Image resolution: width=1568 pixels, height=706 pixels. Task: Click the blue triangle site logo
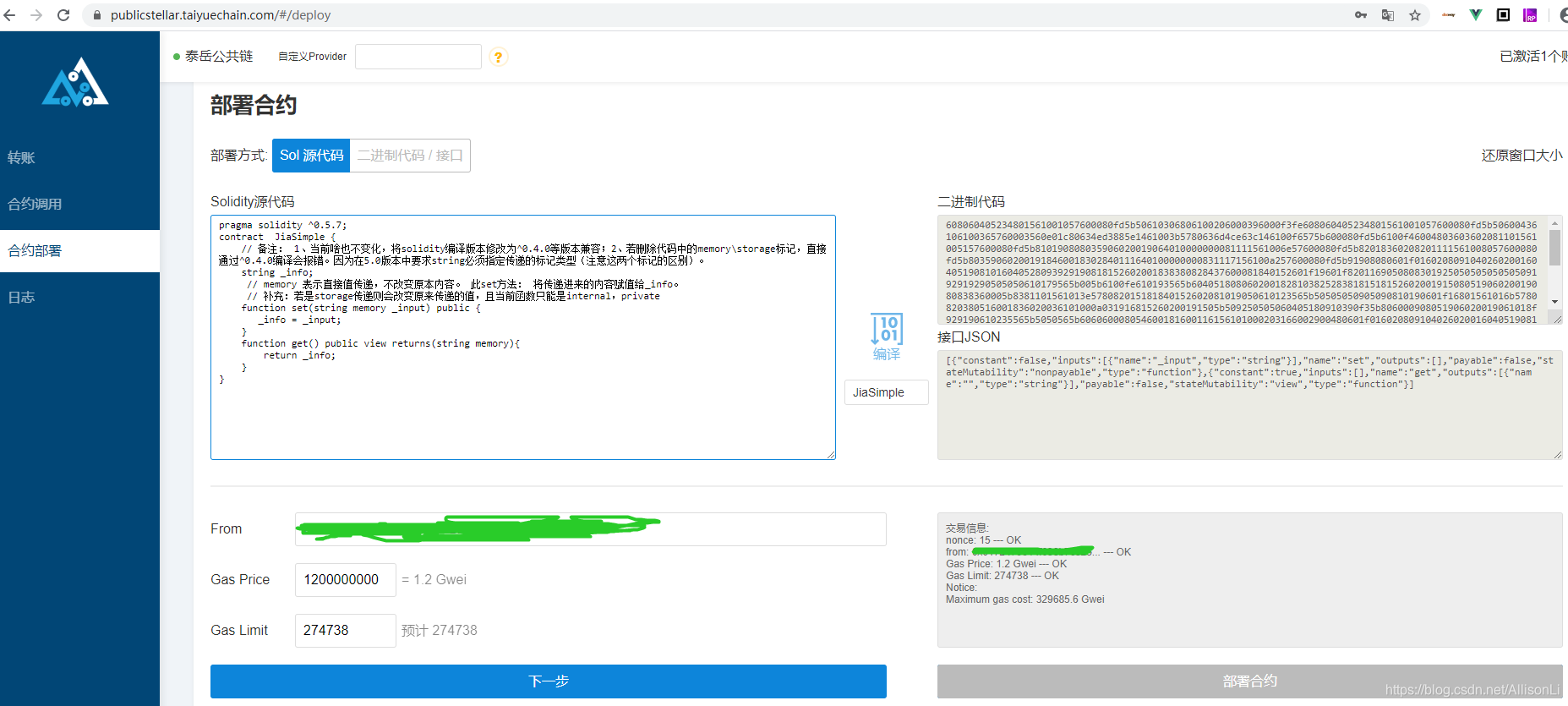pos(75,82)
